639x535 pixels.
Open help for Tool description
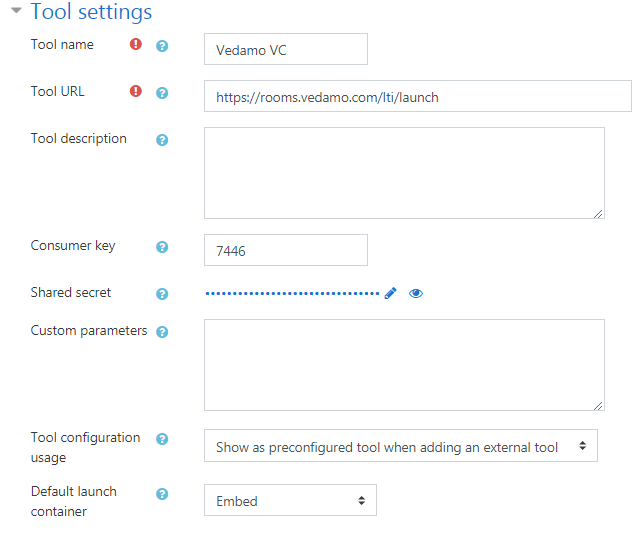click(x=162, y=140)
